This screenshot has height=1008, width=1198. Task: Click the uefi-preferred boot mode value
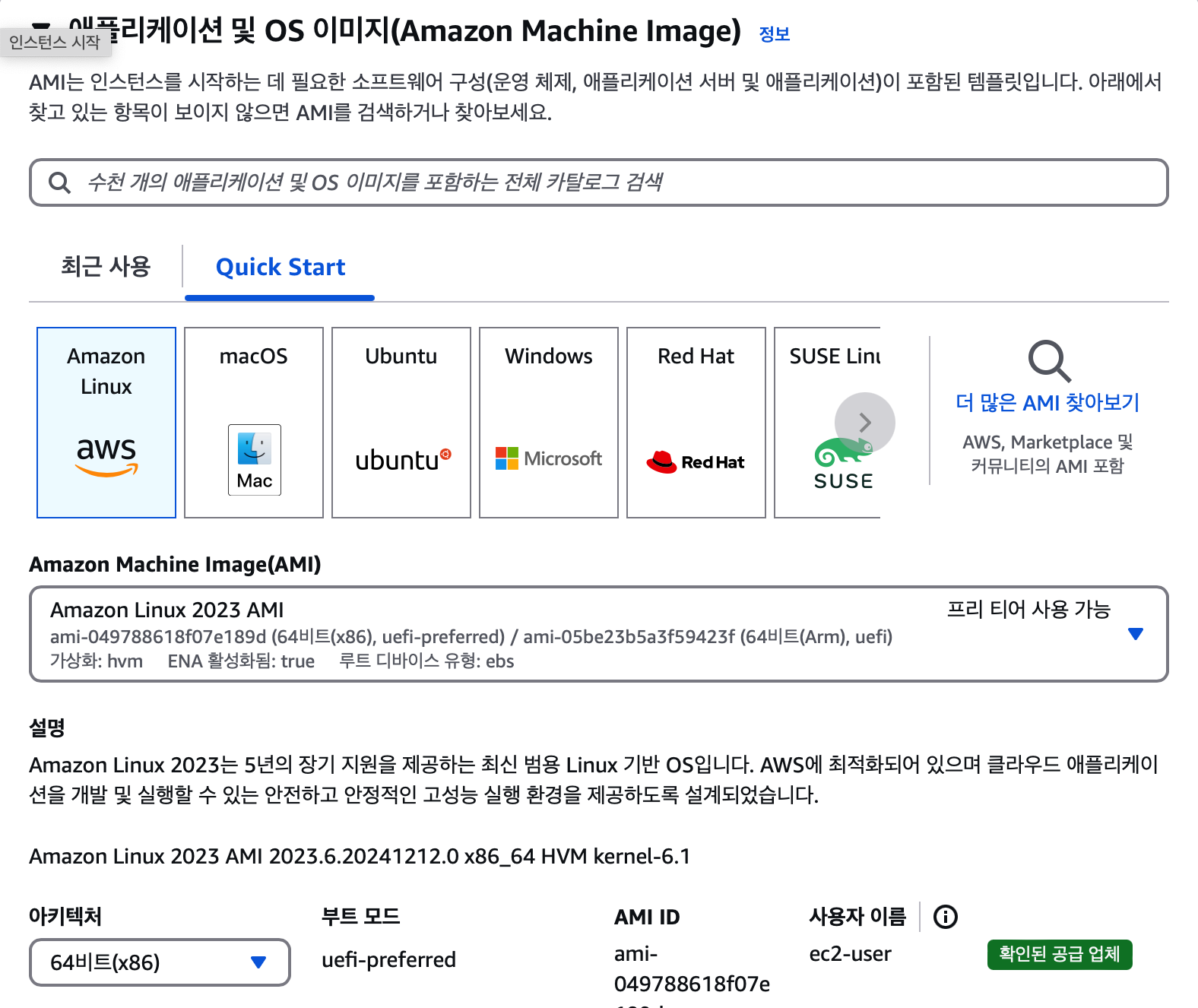388,959
